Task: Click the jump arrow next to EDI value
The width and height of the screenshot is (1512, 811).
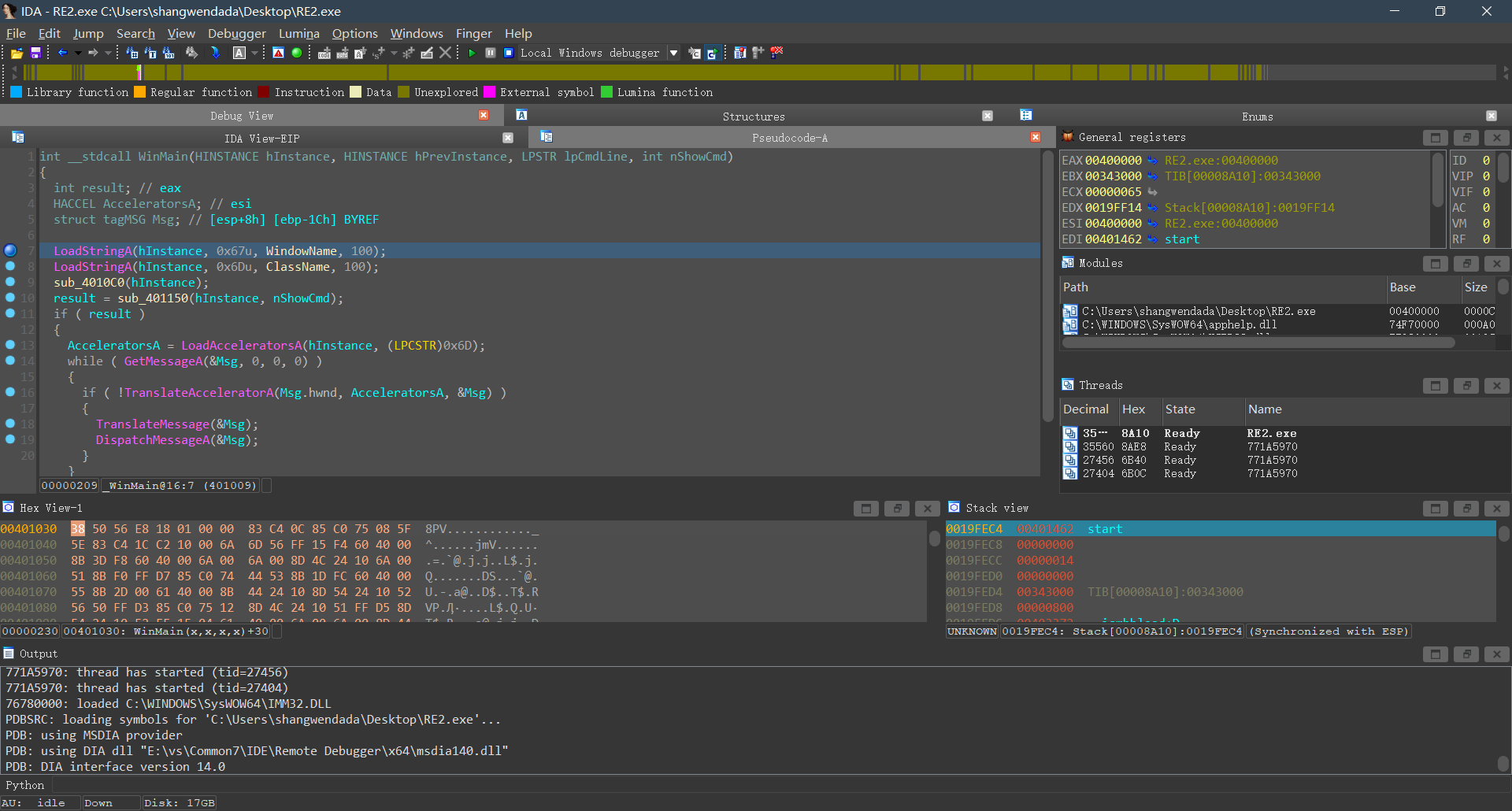Action: point(1152,239)
